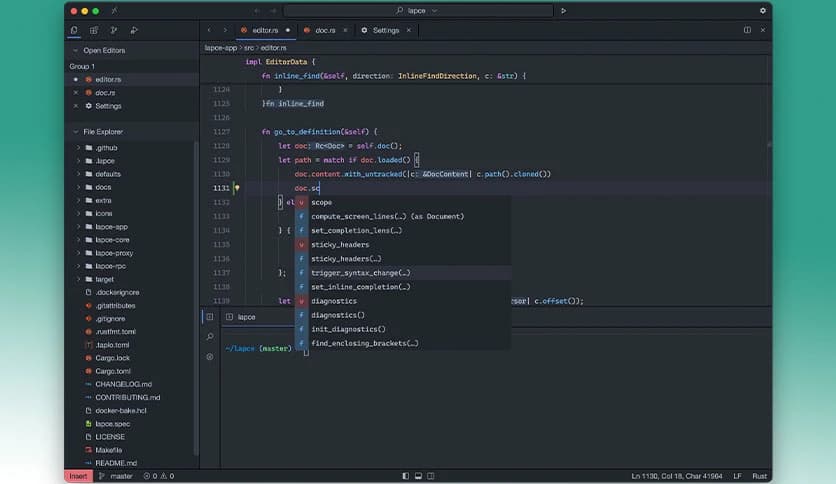Close doc.rs in the Open Editors list

click(75, 93)
